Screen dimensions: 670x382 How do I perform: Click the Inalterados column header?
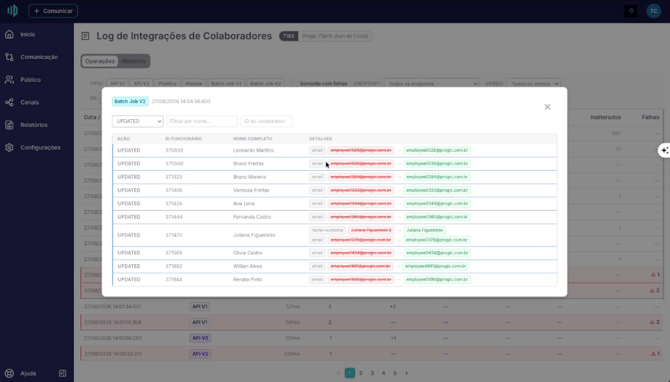[605, 117]
